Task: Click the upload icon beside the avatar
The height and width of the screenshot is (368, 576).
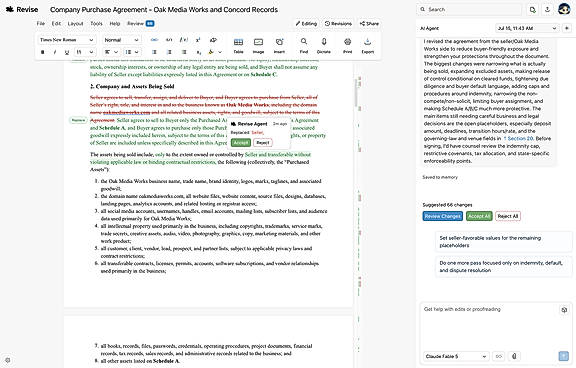Action: (x=547, y=10)
